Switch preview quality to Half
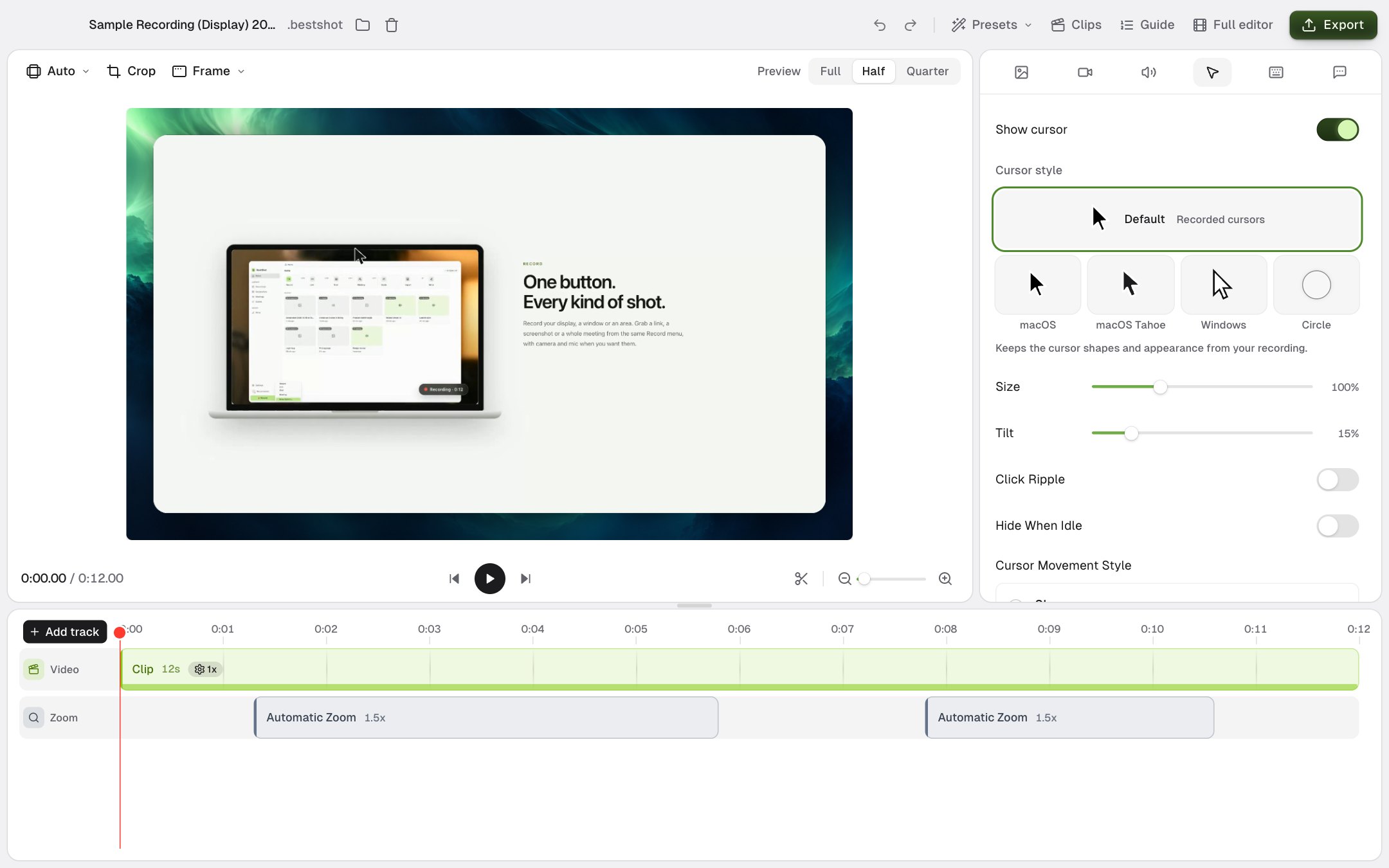1389x868 pixels. [x=873, y=71]
